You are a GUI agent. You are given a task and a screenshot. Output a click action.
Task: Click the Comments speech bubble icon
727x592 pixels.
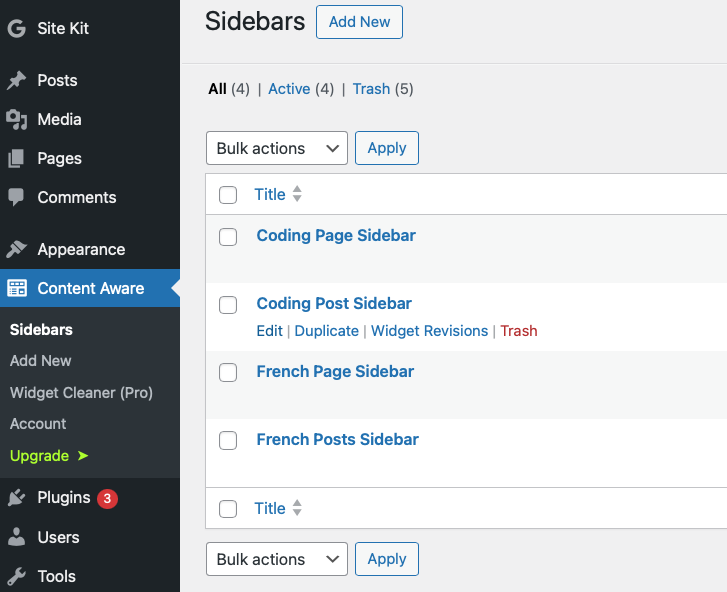click(16, 197)
